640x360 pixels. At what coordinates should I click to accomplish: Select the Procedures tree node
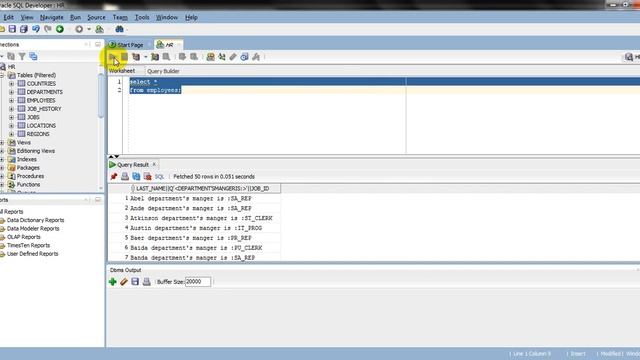(30, 176)
